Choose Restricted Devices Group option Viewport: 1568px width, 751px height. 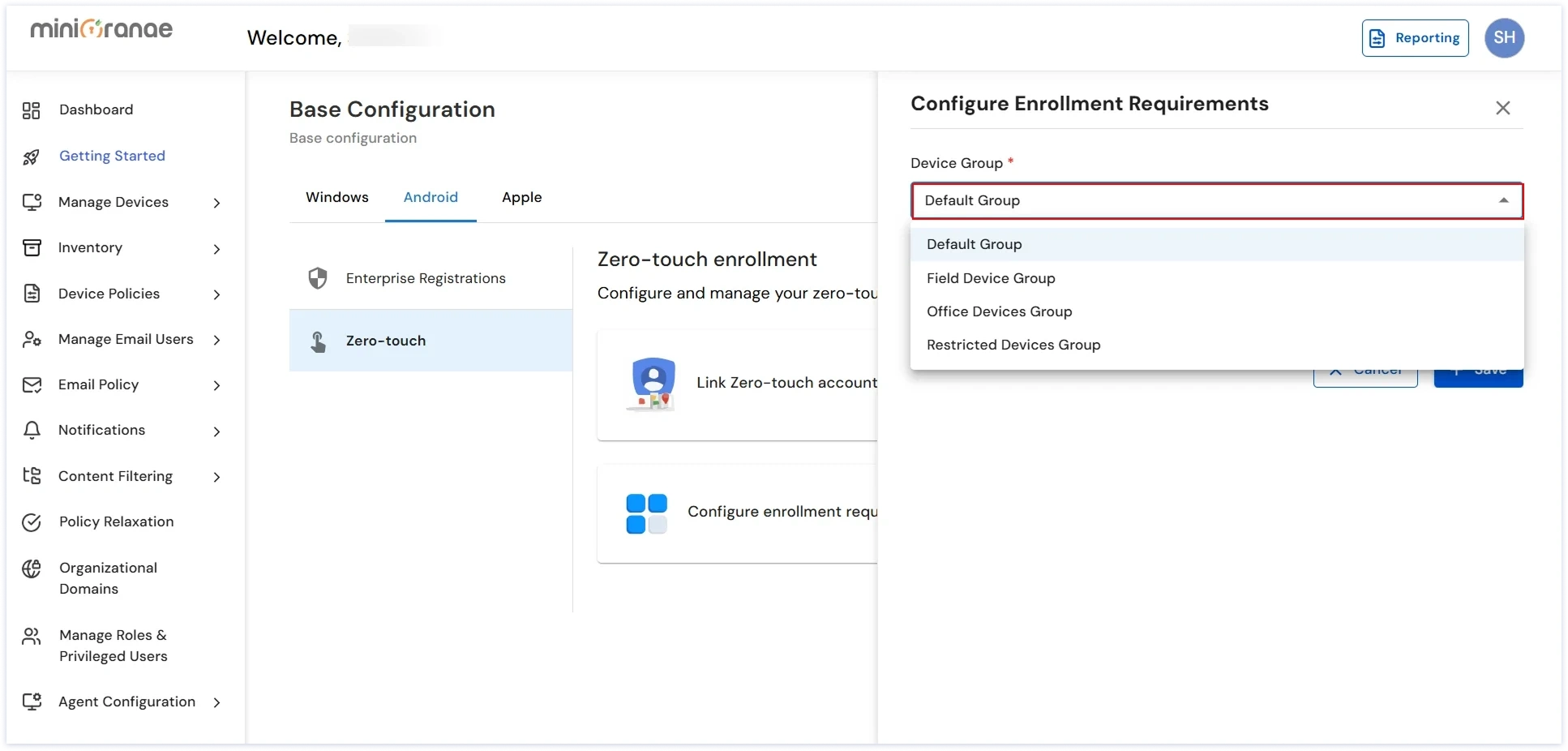click(1013, 345)
